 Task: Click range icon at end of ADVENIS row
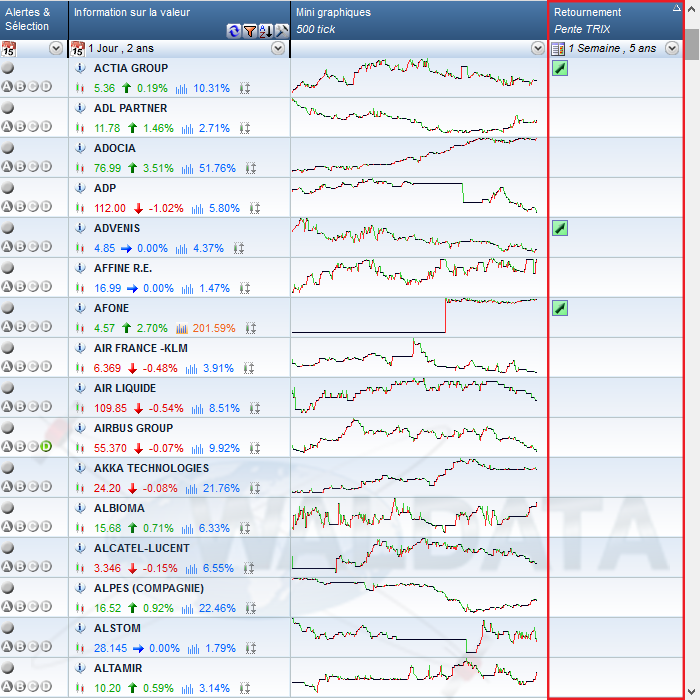coord(239,249)
